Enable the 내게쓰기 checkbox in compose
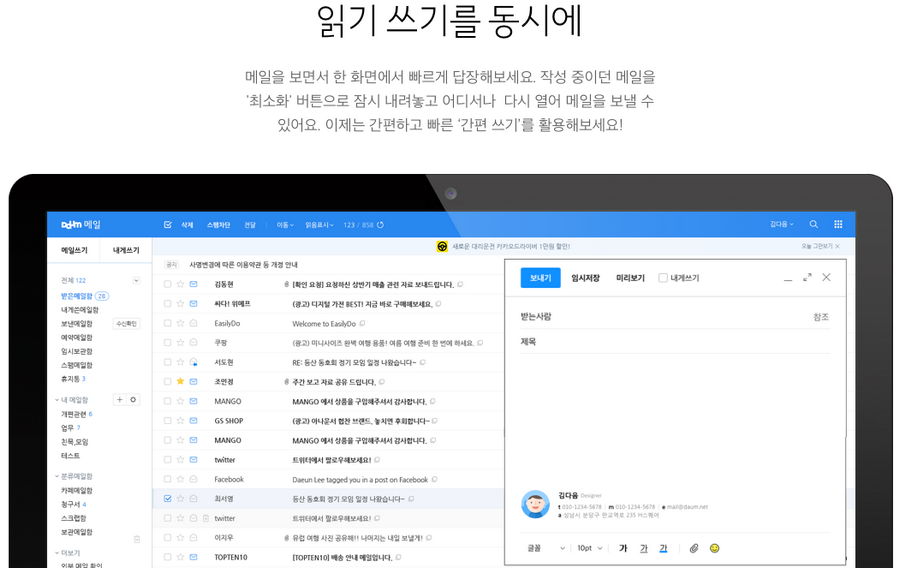Viewport: 900px width, 568px height. coord(663,278)
